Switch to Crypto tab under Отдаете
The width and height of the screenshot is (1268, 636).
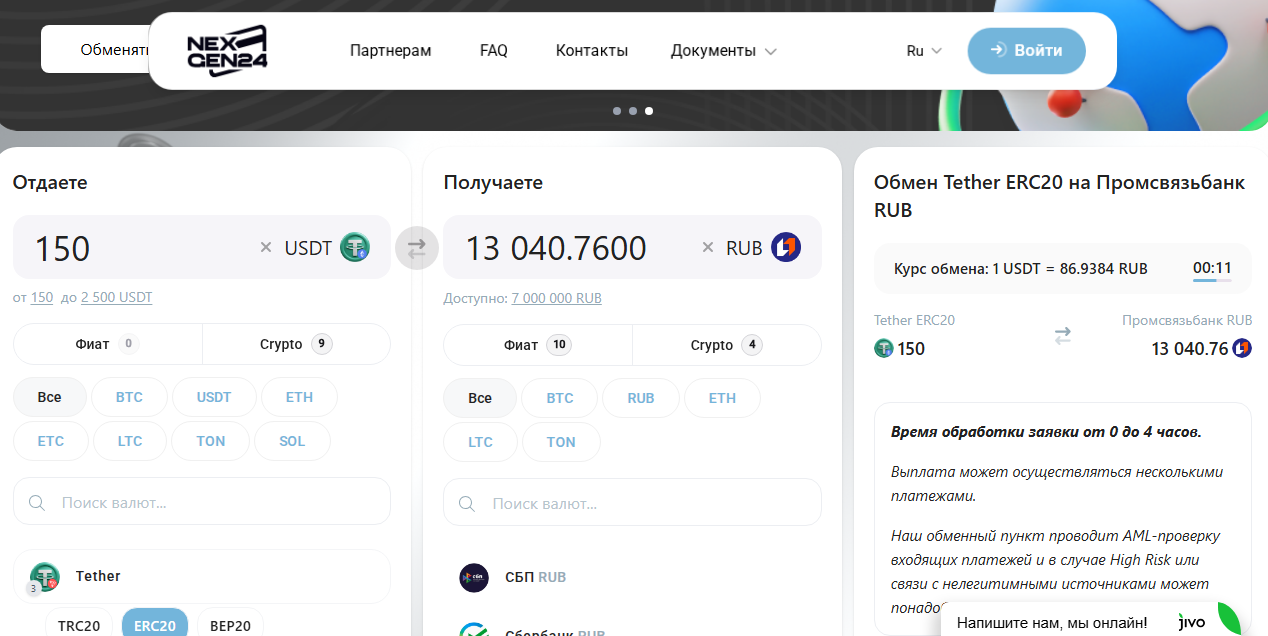tap(296, 344)
